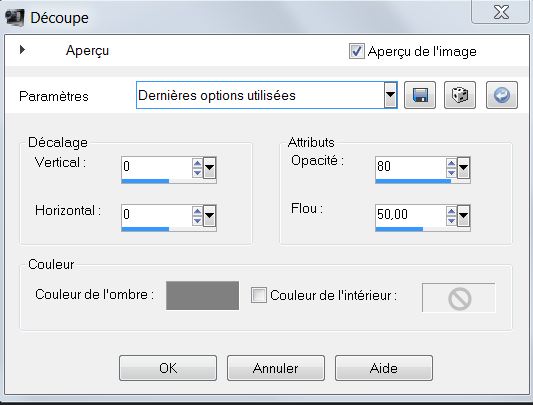Open the Paramètres presets dropdown

[391, 95]
